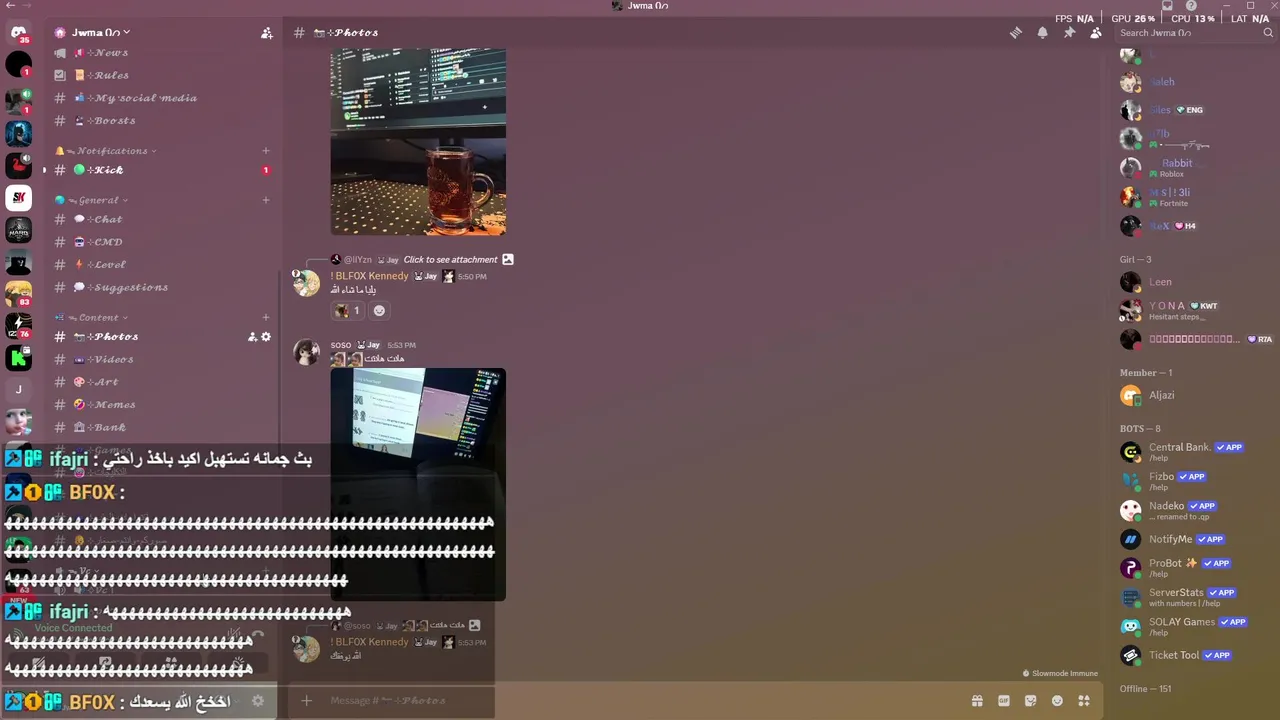Open Photos channel settings gear
The height and width of the screenshot is (720, 1280).
tap(266, 337)
